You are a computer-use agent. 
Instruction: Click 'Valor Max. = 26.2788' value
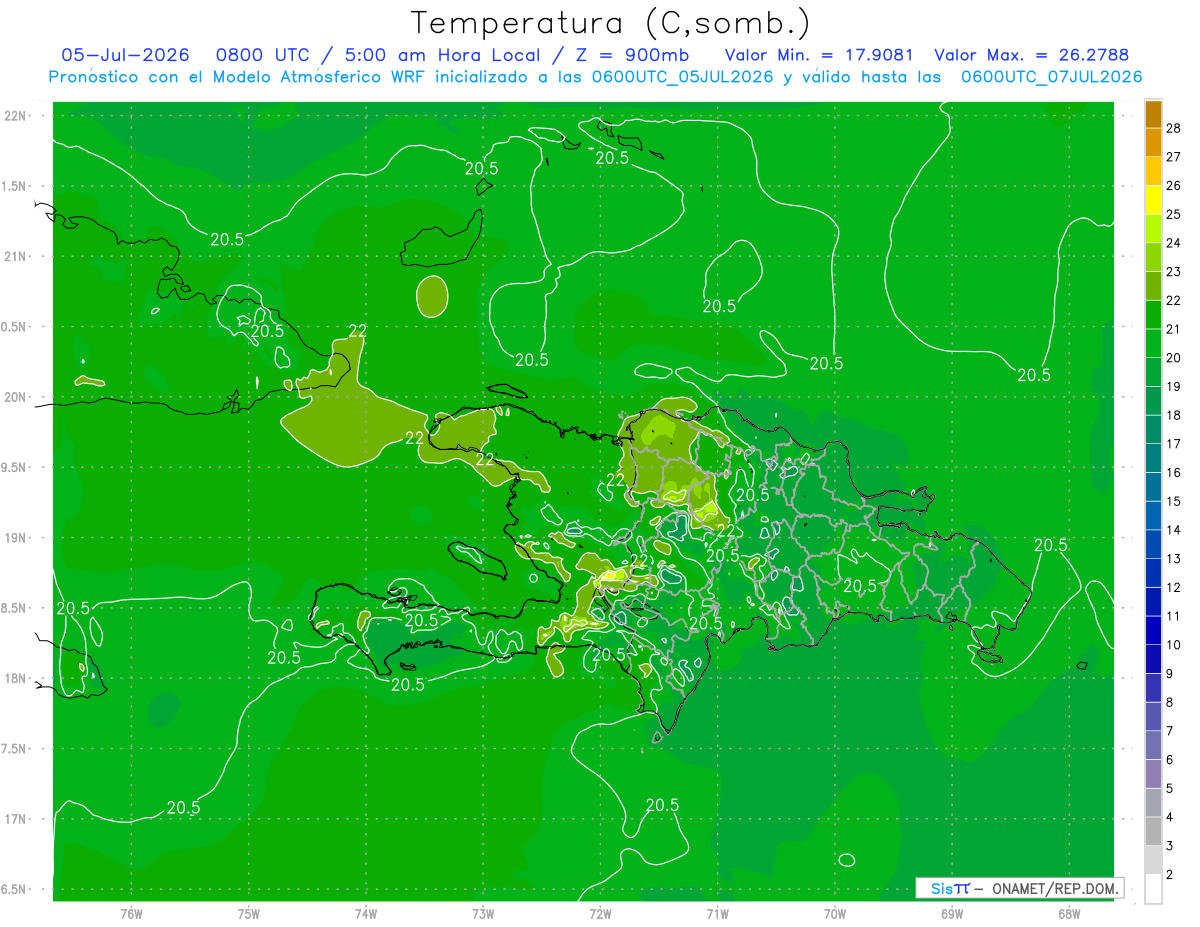click(1031, 55)
